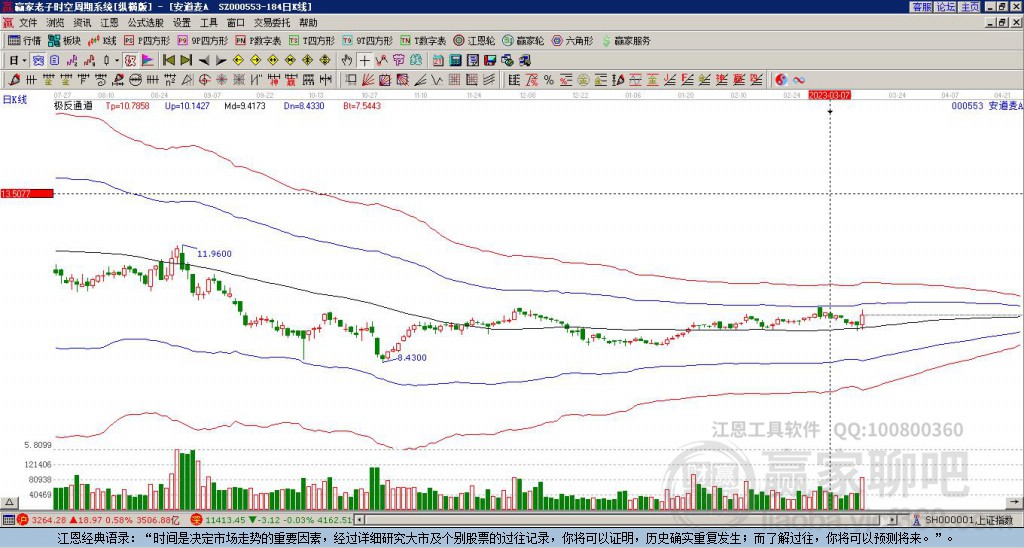Expand the candlestick style dropdown arrow
Screen dimensions: 1024x548
click(117, 60)
